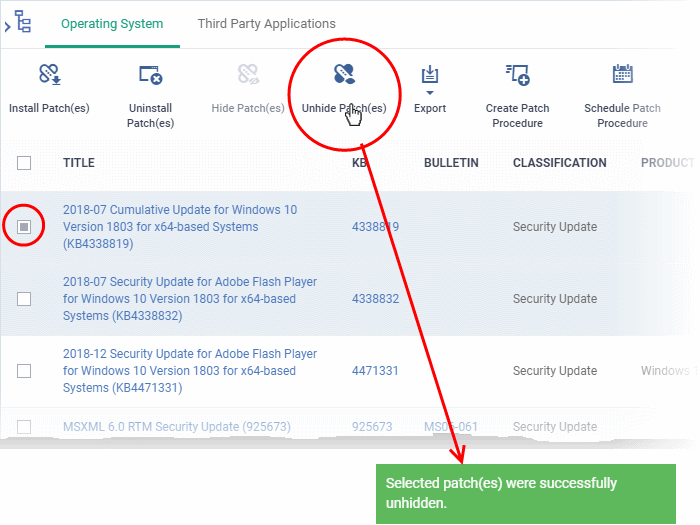Click the KB number 4471331 link
This screenshot has width=700, height=525.
pos(375,371)
